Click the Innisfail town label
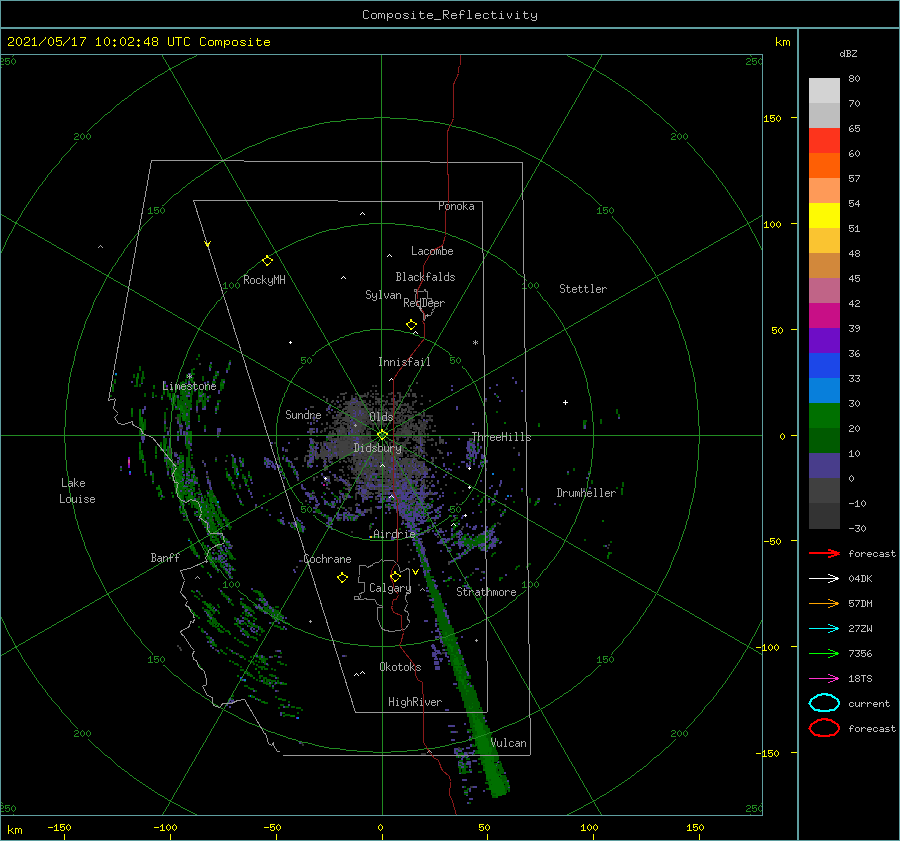This screenshot has width=900, height=841. coord(404,362)
